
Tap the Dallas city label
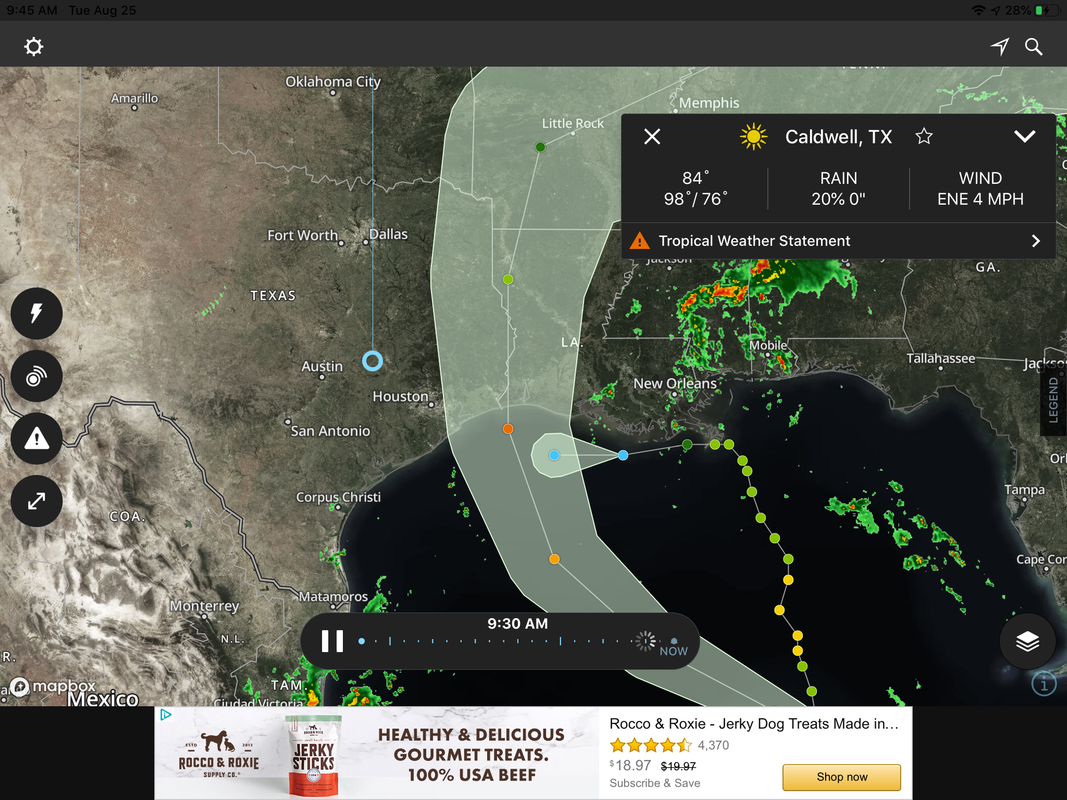(x=388, y=234)
